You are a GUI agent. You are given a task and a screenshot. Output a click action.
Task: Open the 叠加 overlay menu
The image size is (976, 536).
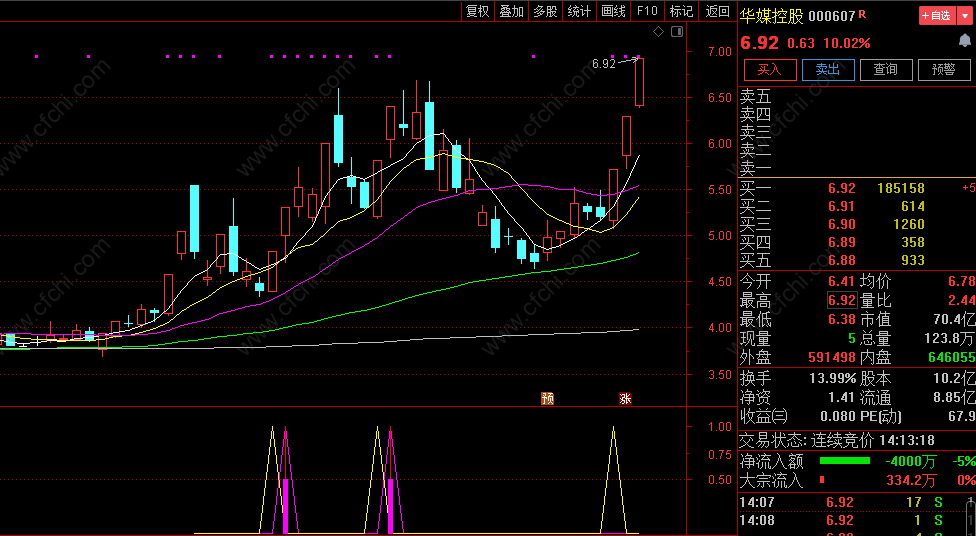click(x=512, y=11)
